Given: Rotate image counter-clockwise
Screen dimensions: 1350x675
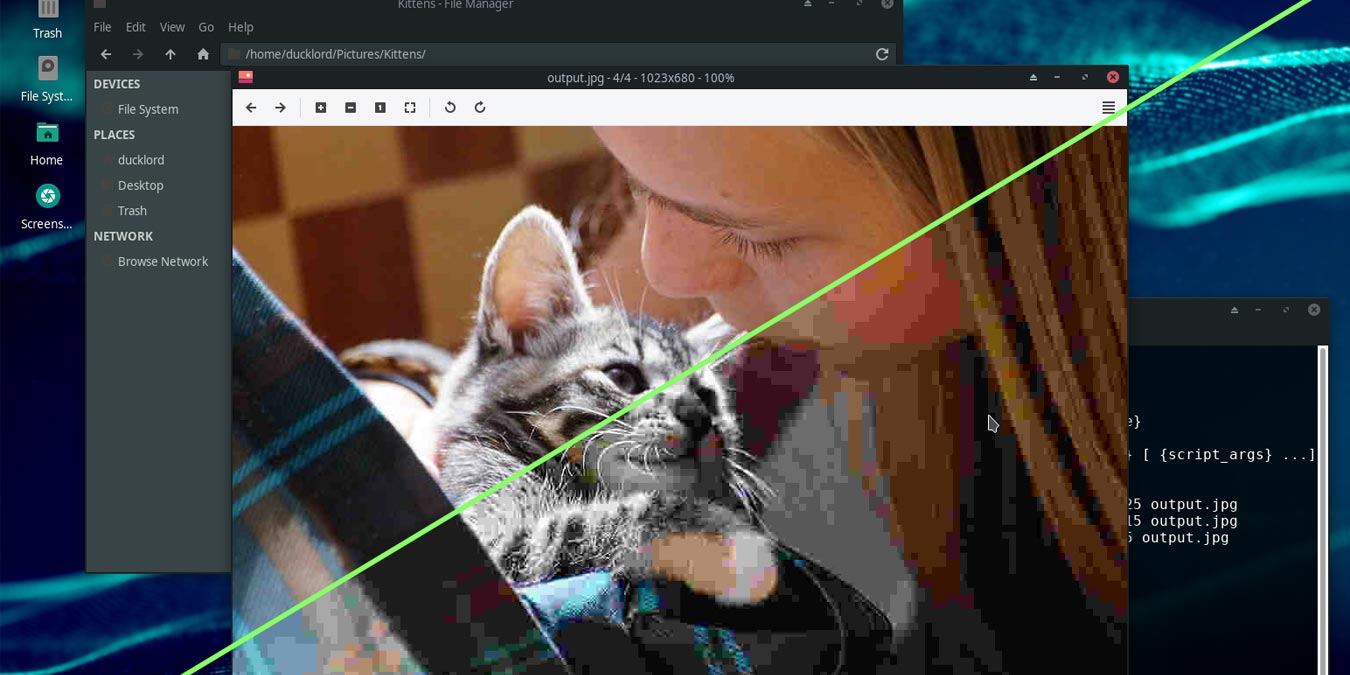Looking at the screenshot, I should tap(450, 108).
